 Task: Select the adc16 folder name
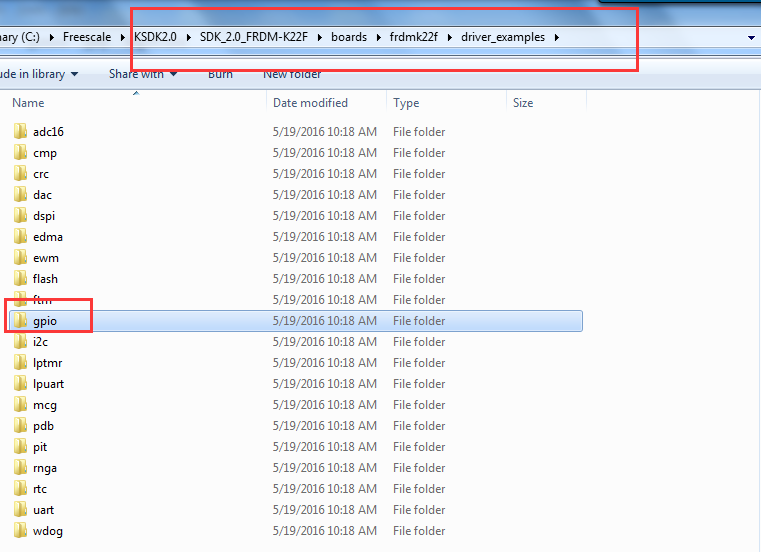(x=48, y=132)
